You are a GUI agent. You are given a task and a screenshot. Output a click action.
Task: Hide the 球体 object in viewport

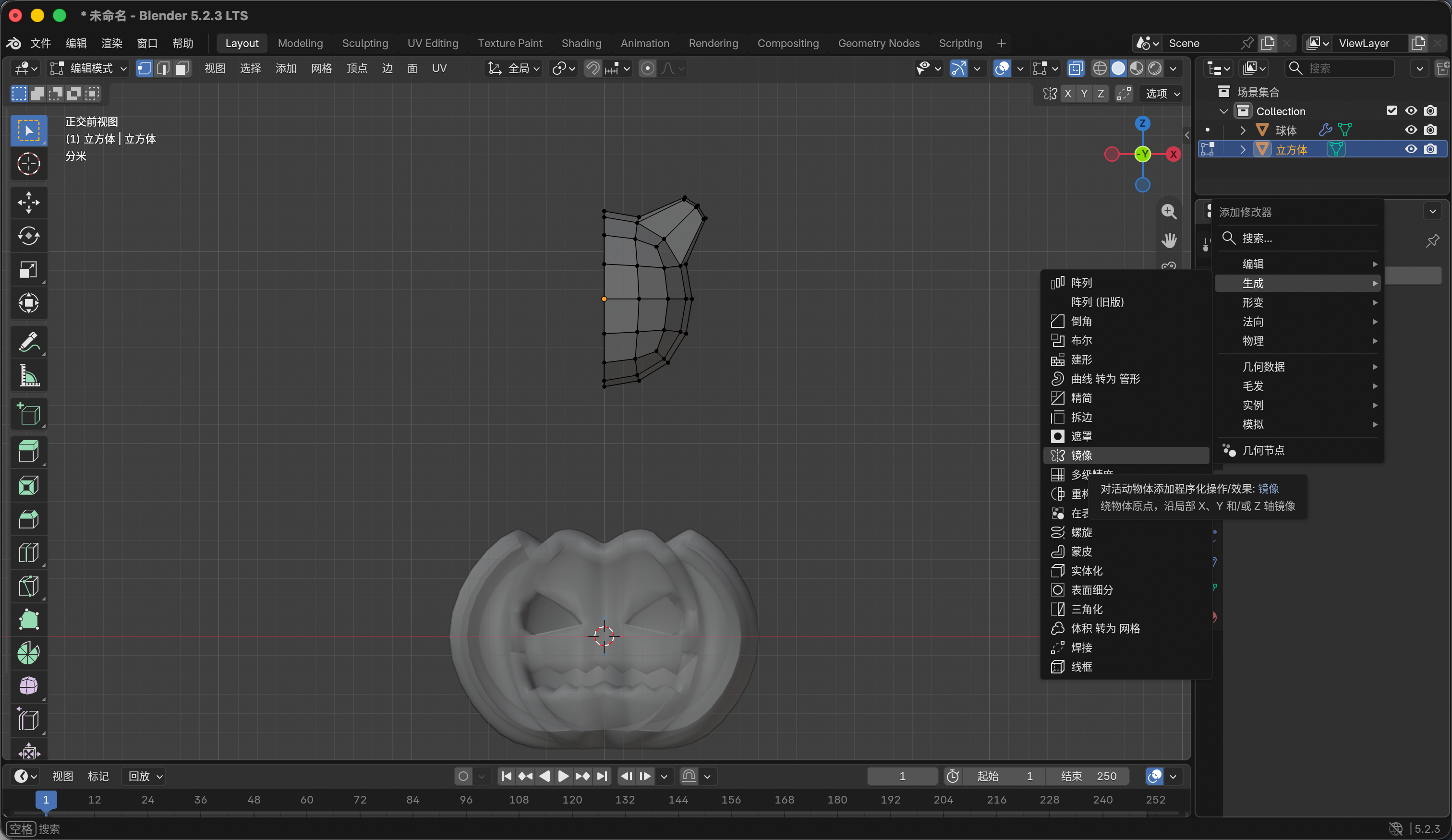coord(1411,130)
